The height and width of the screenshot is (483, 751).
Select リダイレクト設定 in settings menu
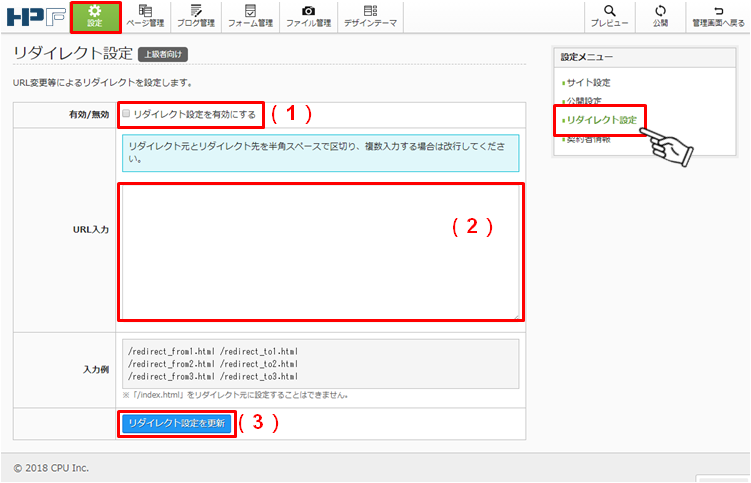tap(601, 120)
